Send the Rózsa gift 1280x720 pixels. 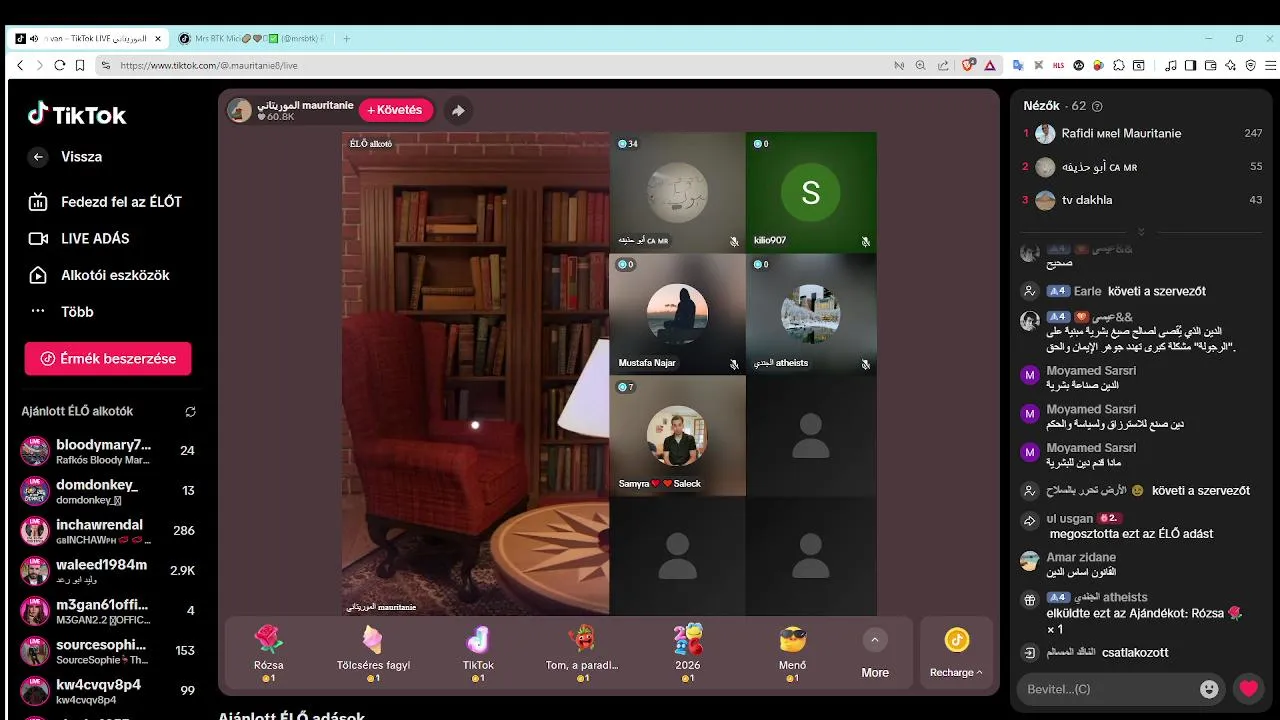(x=269, y=652)
